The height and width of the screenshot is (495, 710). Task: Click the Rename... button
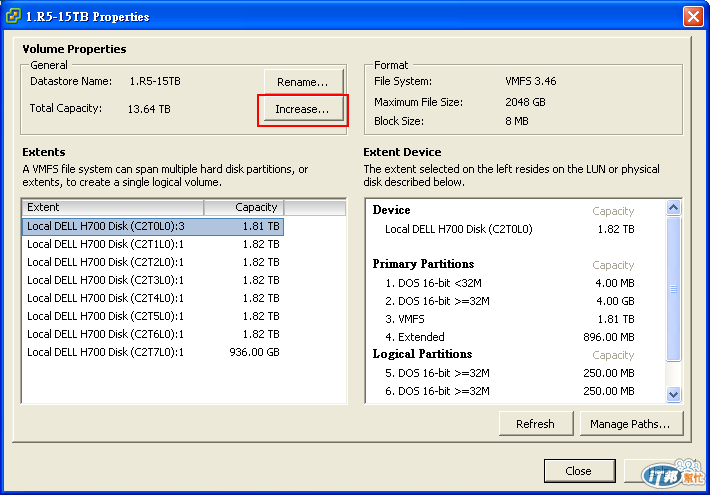pos(303,82)
